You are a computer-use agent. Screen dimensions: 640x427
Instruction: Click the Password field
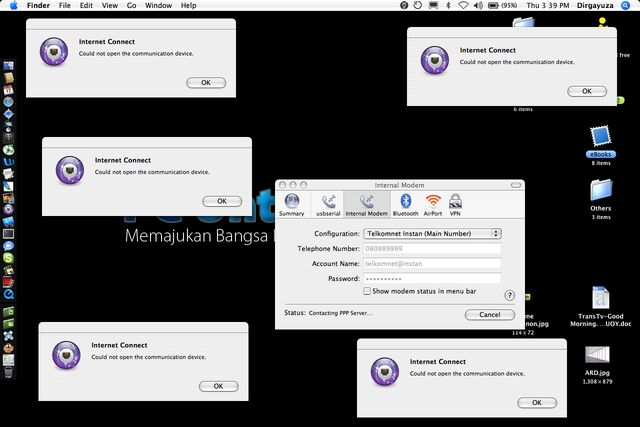[x=432, y=279]
